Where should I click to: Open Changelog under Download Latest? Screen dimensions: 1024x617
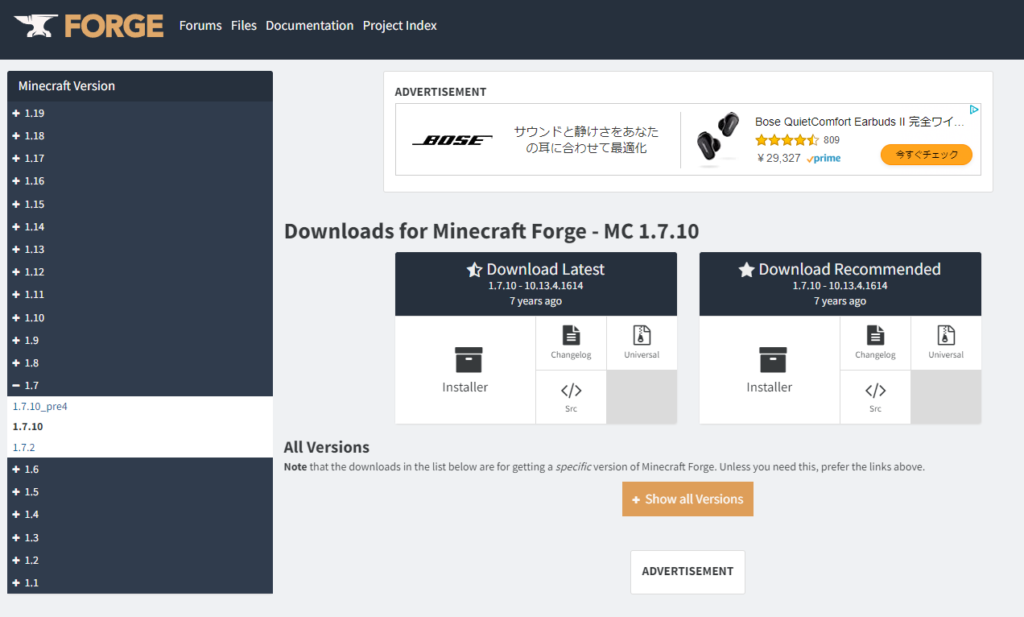tap(571, 343)
